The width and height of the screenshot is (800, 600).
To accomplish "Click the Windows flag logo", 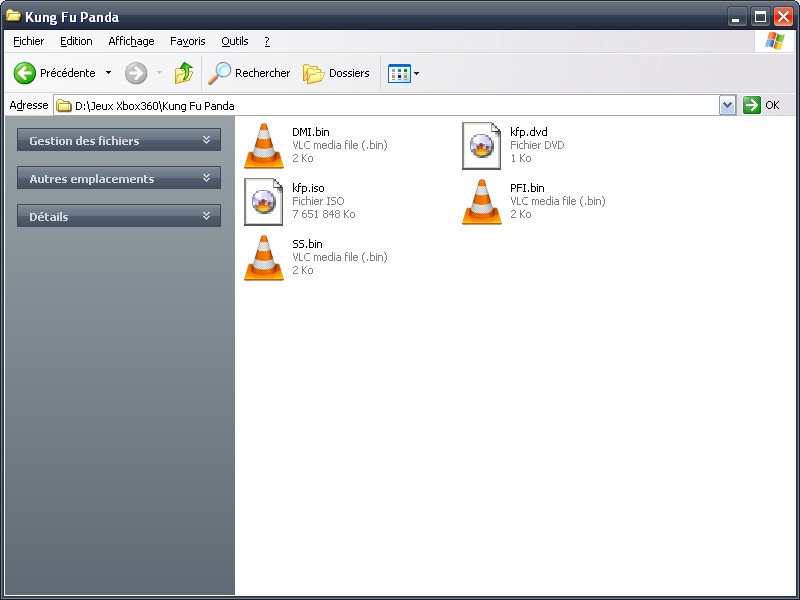I will coord(774,41).
